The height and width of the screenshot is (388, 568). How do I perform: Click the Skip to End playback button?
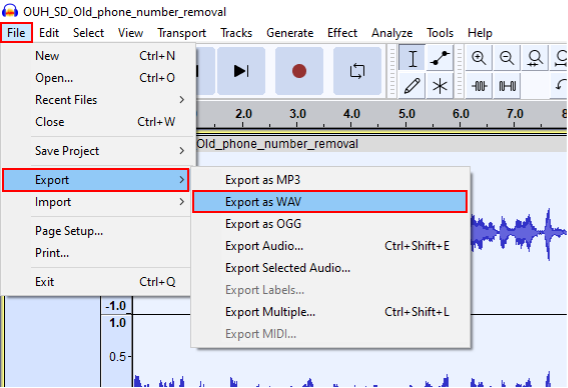[x=241, y=71]
